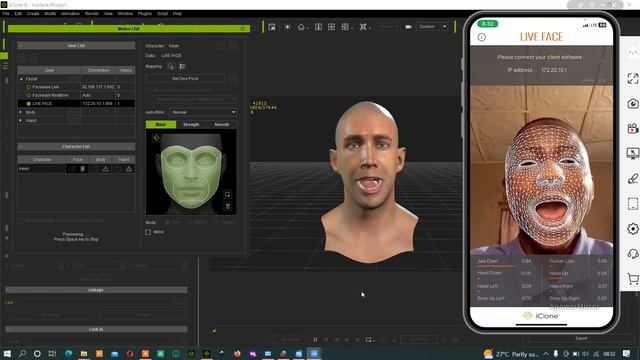This screenshot has width=640, height=360.
Task: Click the shopping cart icon in sidebar
Action: (x=633, y=279)
